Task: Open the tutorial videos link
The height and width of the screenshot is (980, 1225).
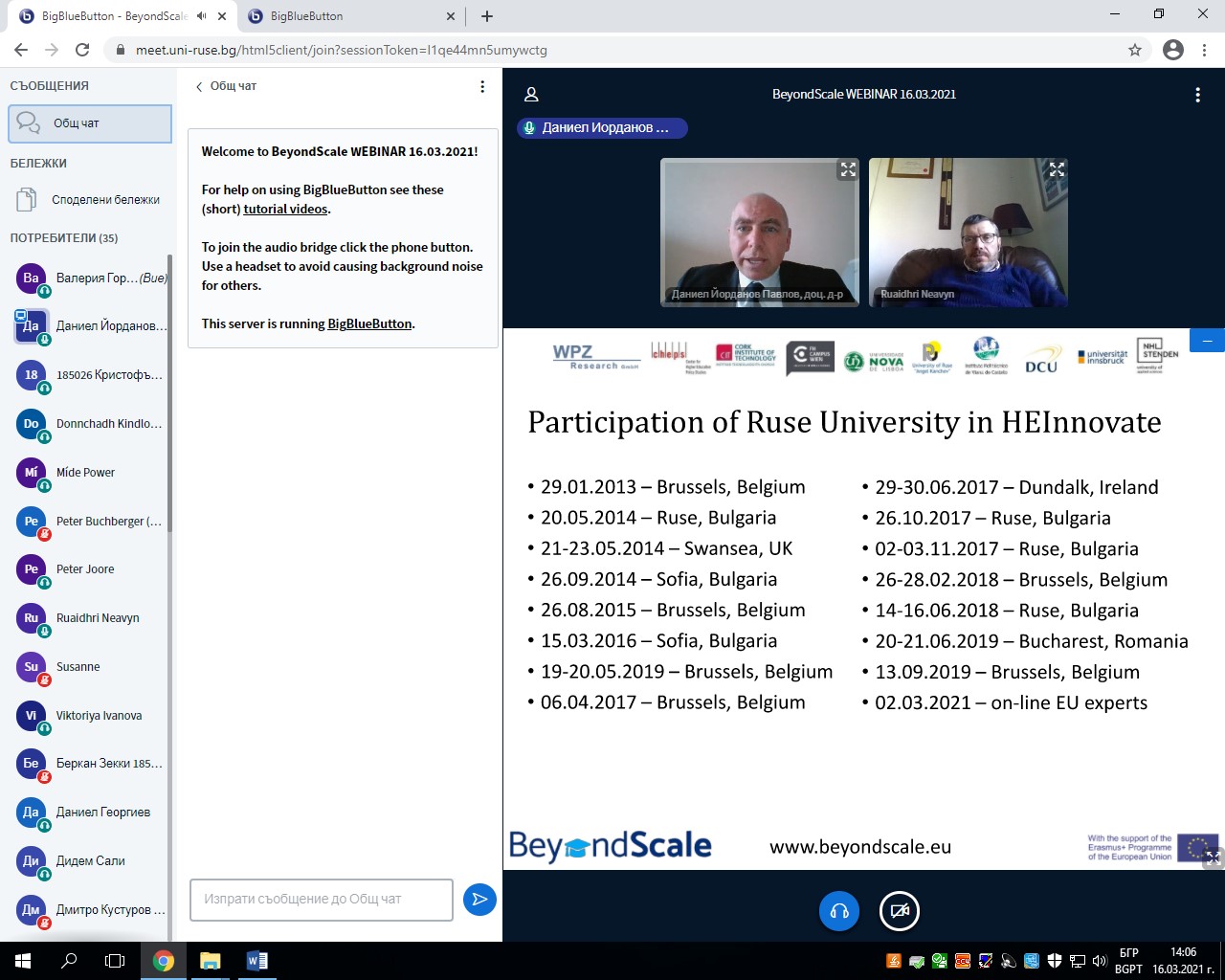Action: tap(286, 210)
